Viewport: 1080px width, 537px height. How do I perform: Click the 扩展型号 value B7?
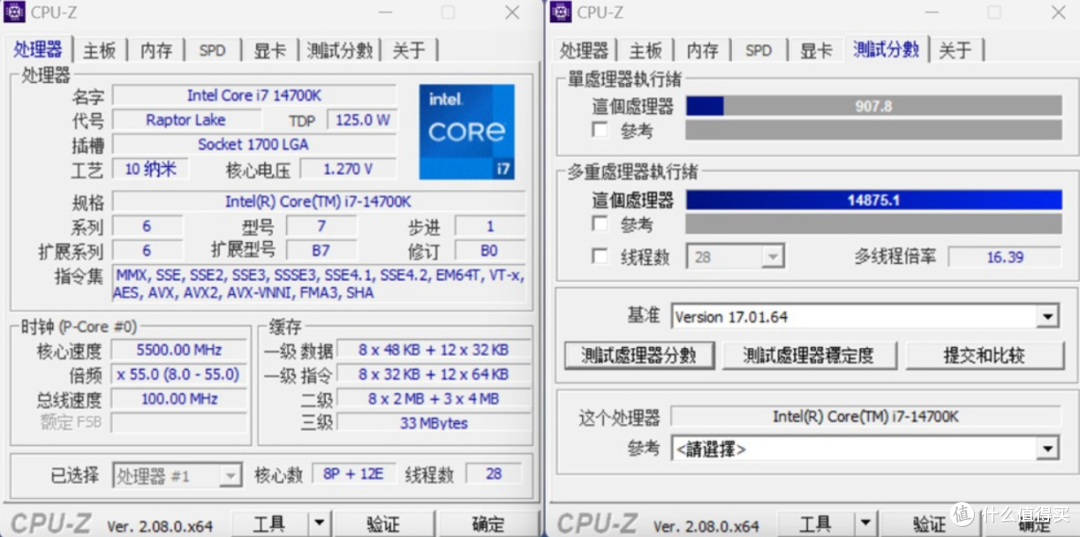pyautogui.click(x=322, y=250)
